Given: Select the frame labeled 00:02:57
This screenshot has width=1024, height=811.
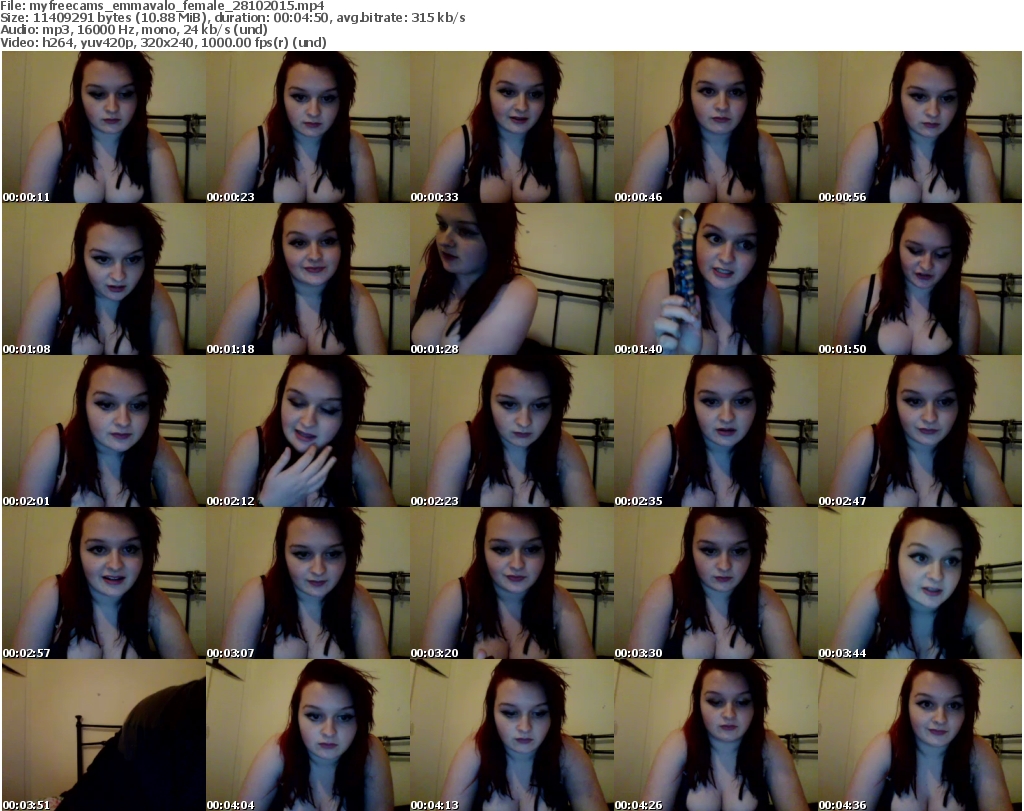Looking at the screenshot, I should click(x=104, y=583).
